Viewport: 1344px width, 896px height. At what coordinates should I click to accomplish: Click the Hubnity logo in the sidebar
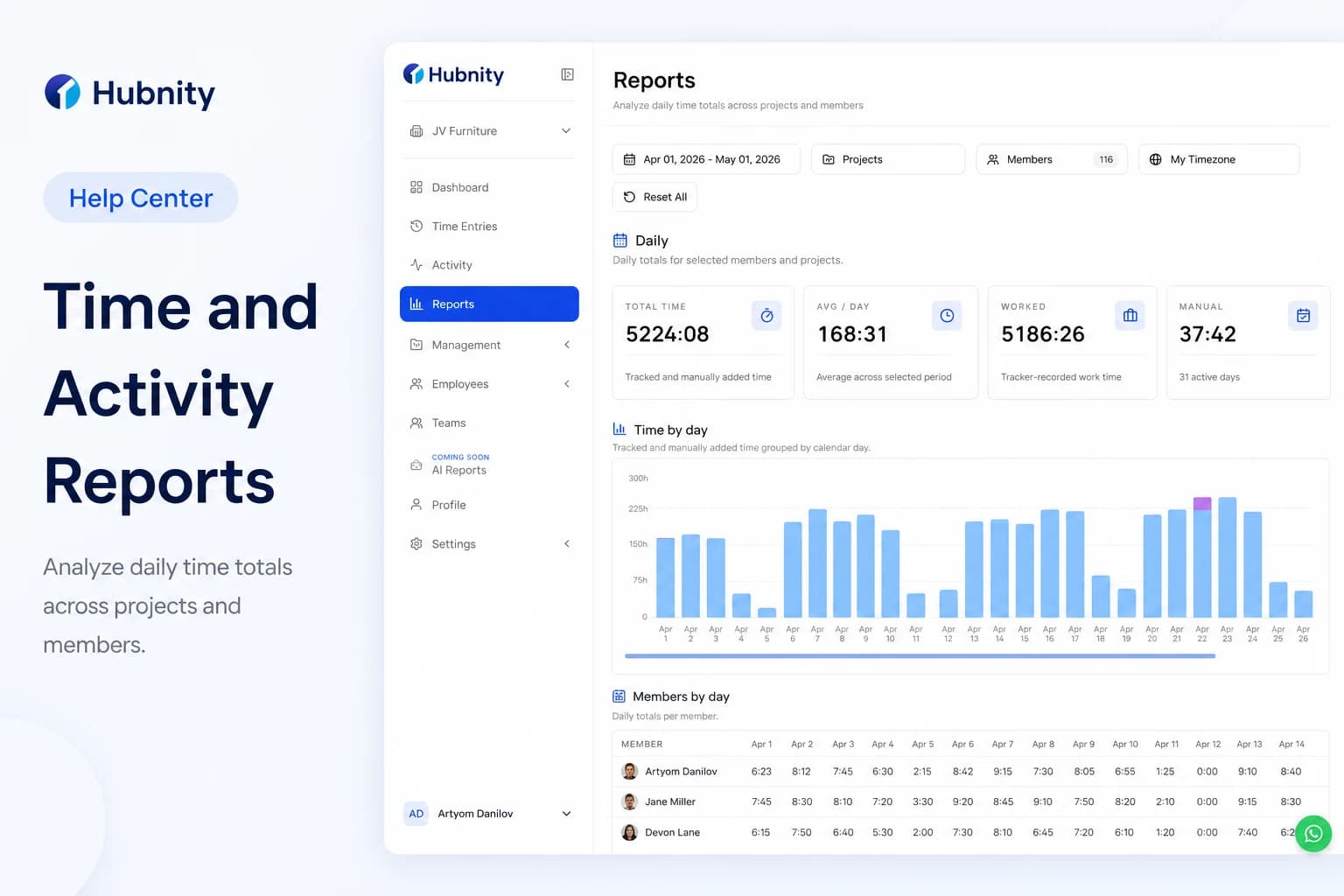(453, 74)
